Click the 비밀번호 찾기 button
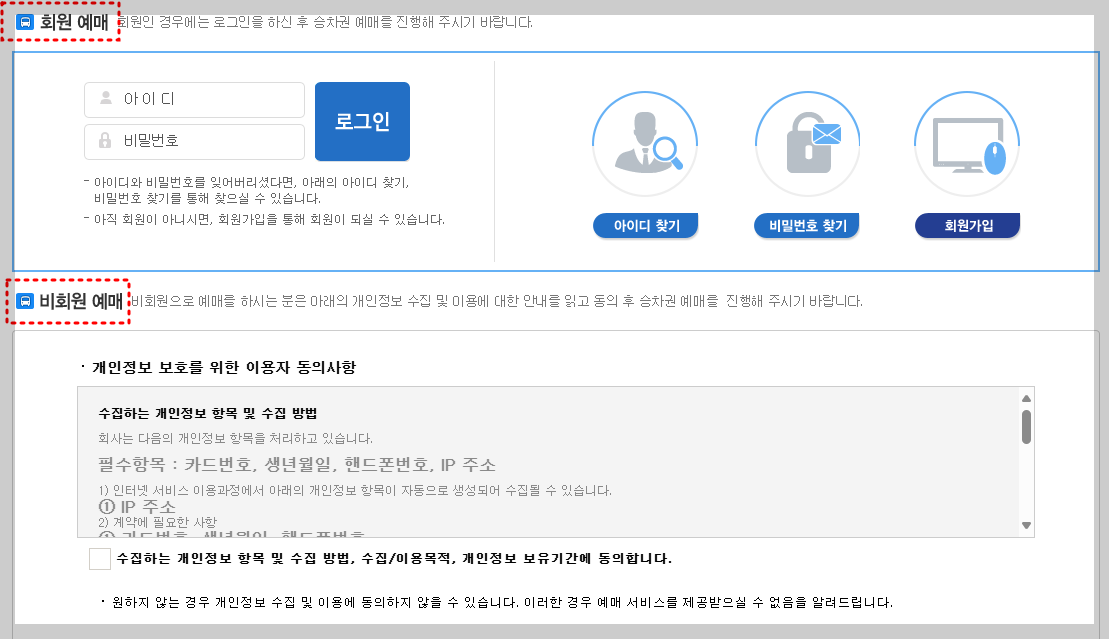 click(807, 225)
